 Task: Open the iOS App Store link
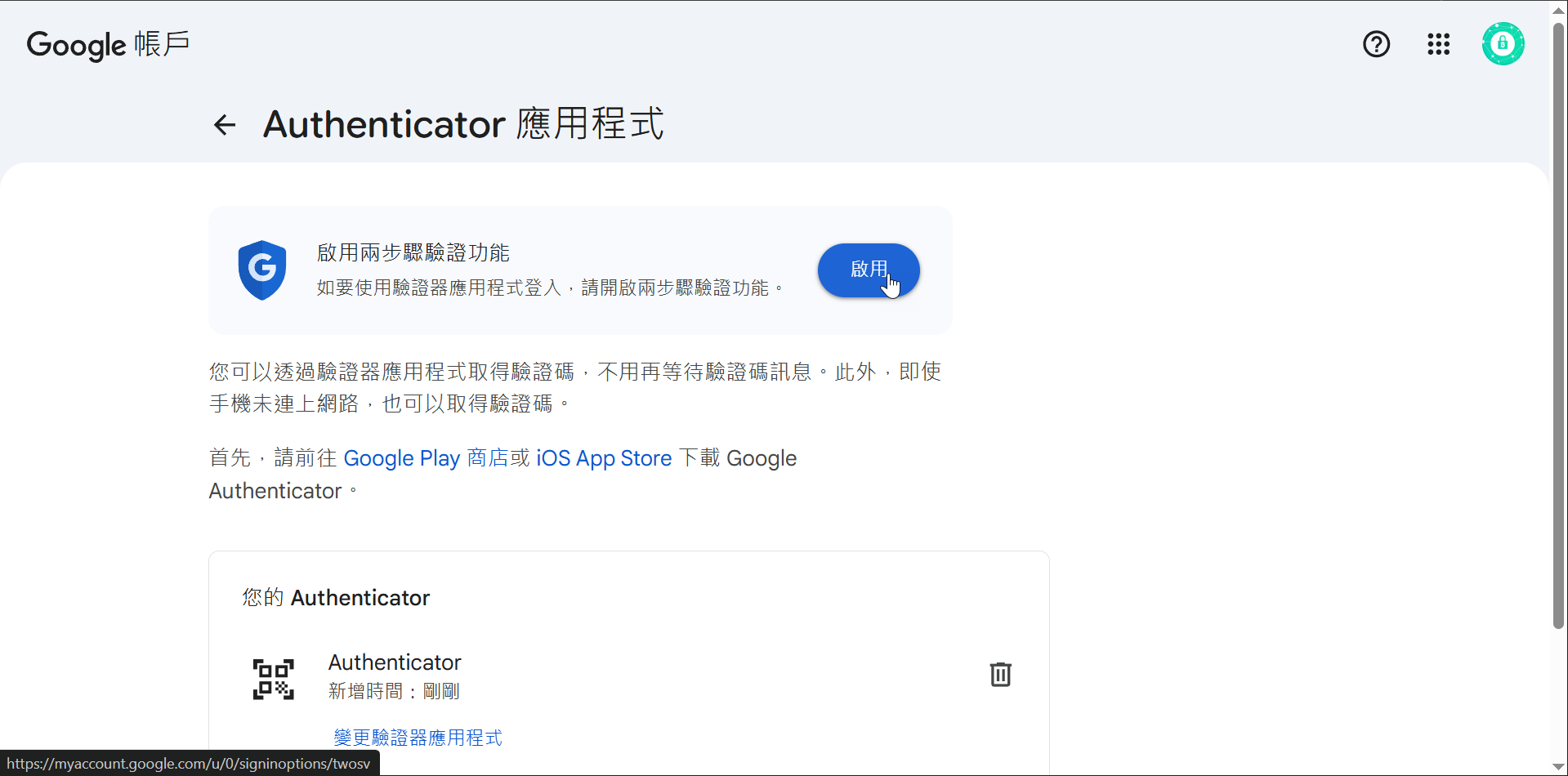(604, 458)
